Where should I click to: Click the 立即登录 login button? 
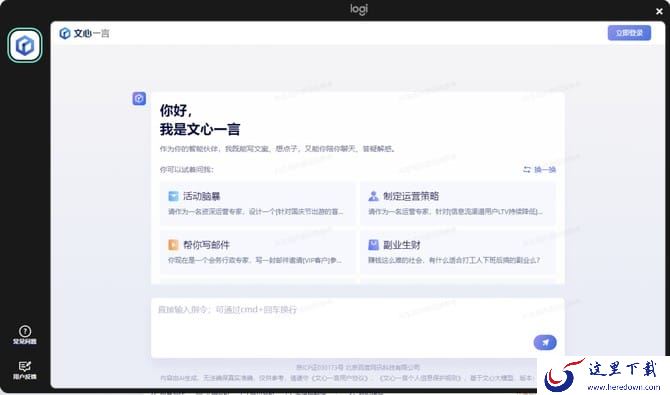click(x=629, y=33)
